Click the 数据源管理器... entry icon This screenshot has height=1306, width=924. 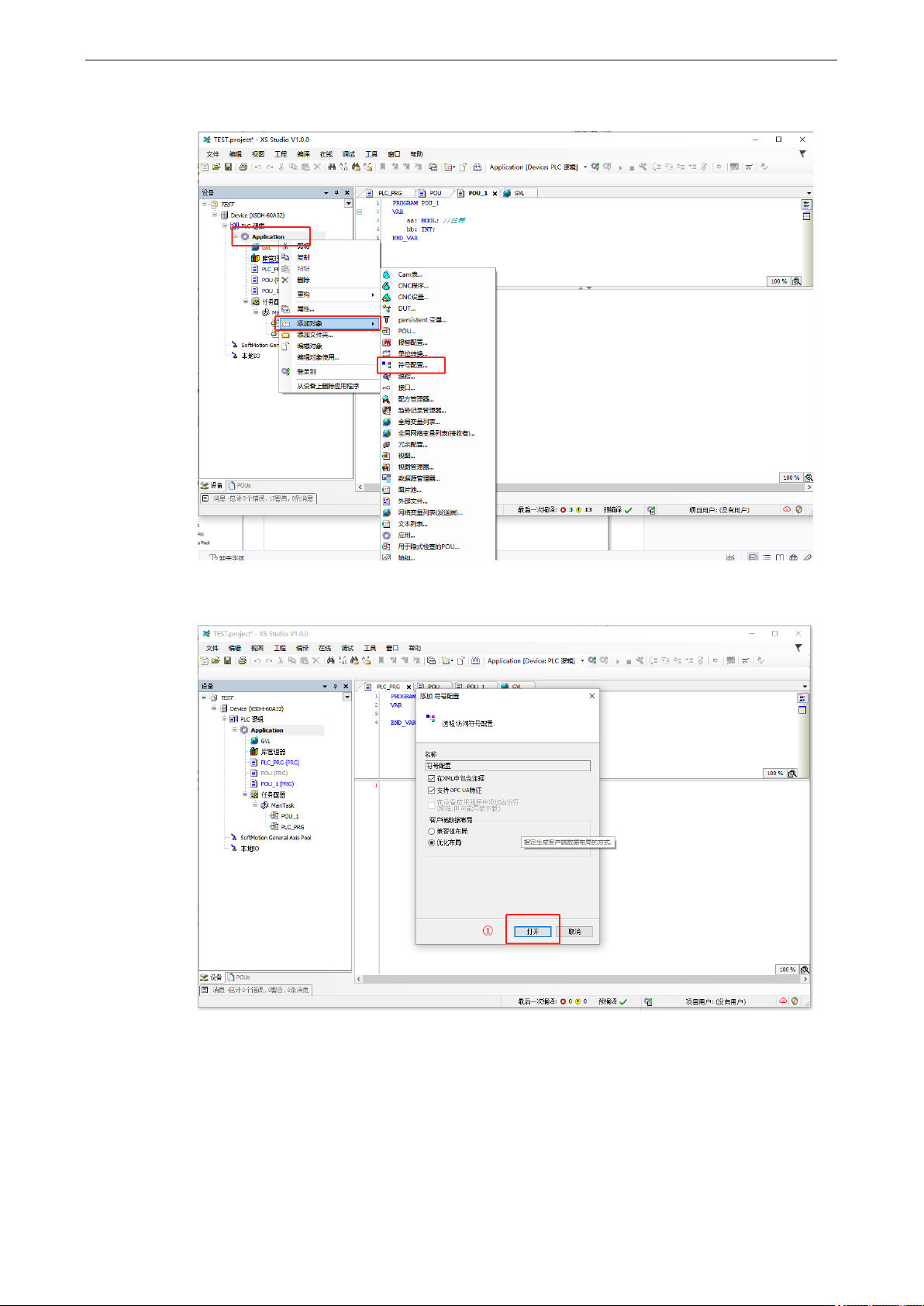[x=386, y=478]
